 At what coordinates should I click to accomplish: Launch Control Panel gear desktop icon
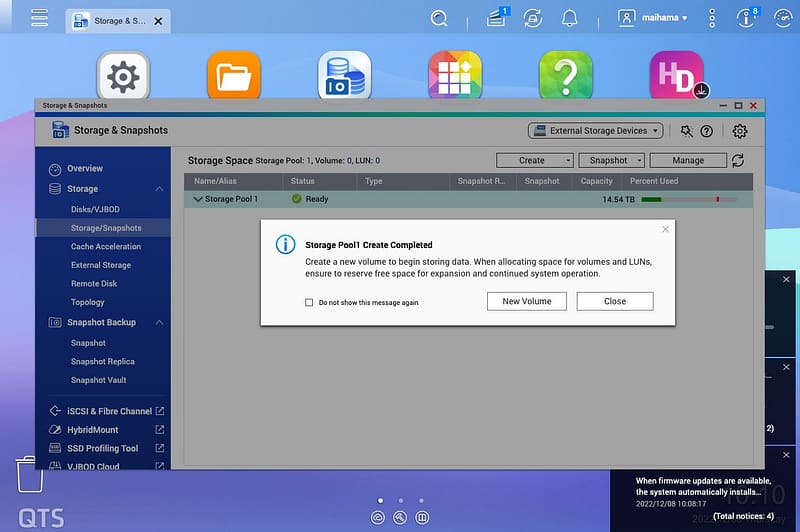[x=123, y=77]
